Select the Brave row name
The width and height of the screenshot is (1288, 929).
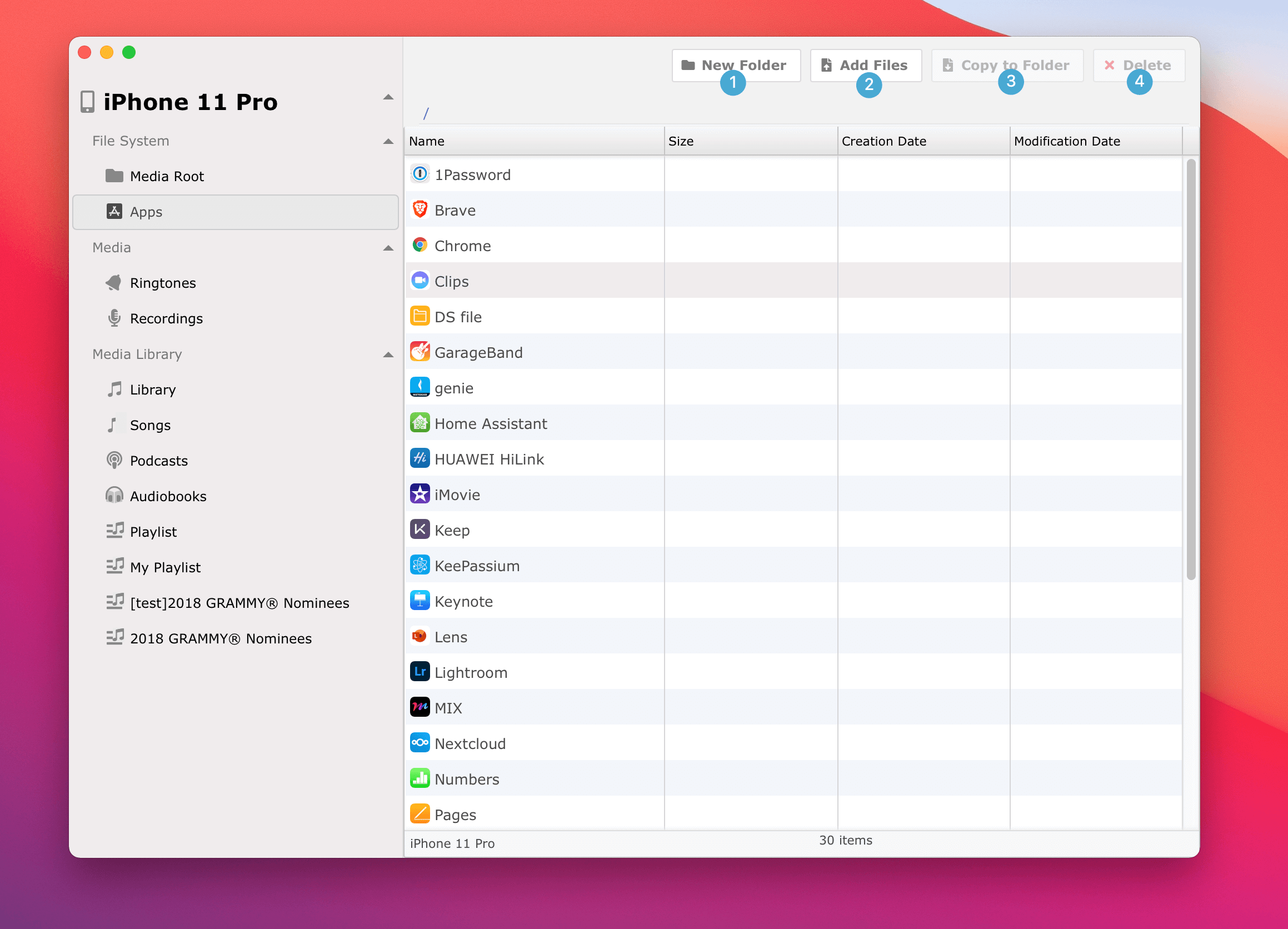pos(455,210)
